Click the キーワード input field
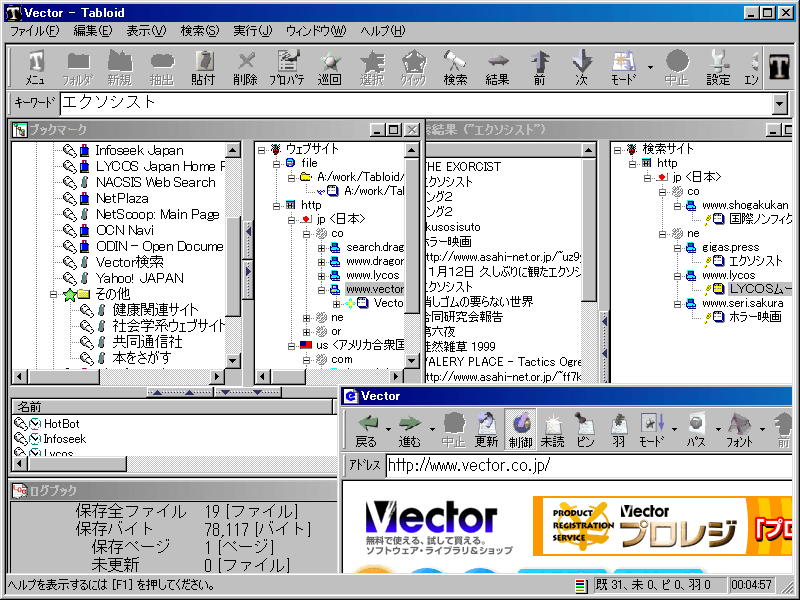 tap(415, 104)
